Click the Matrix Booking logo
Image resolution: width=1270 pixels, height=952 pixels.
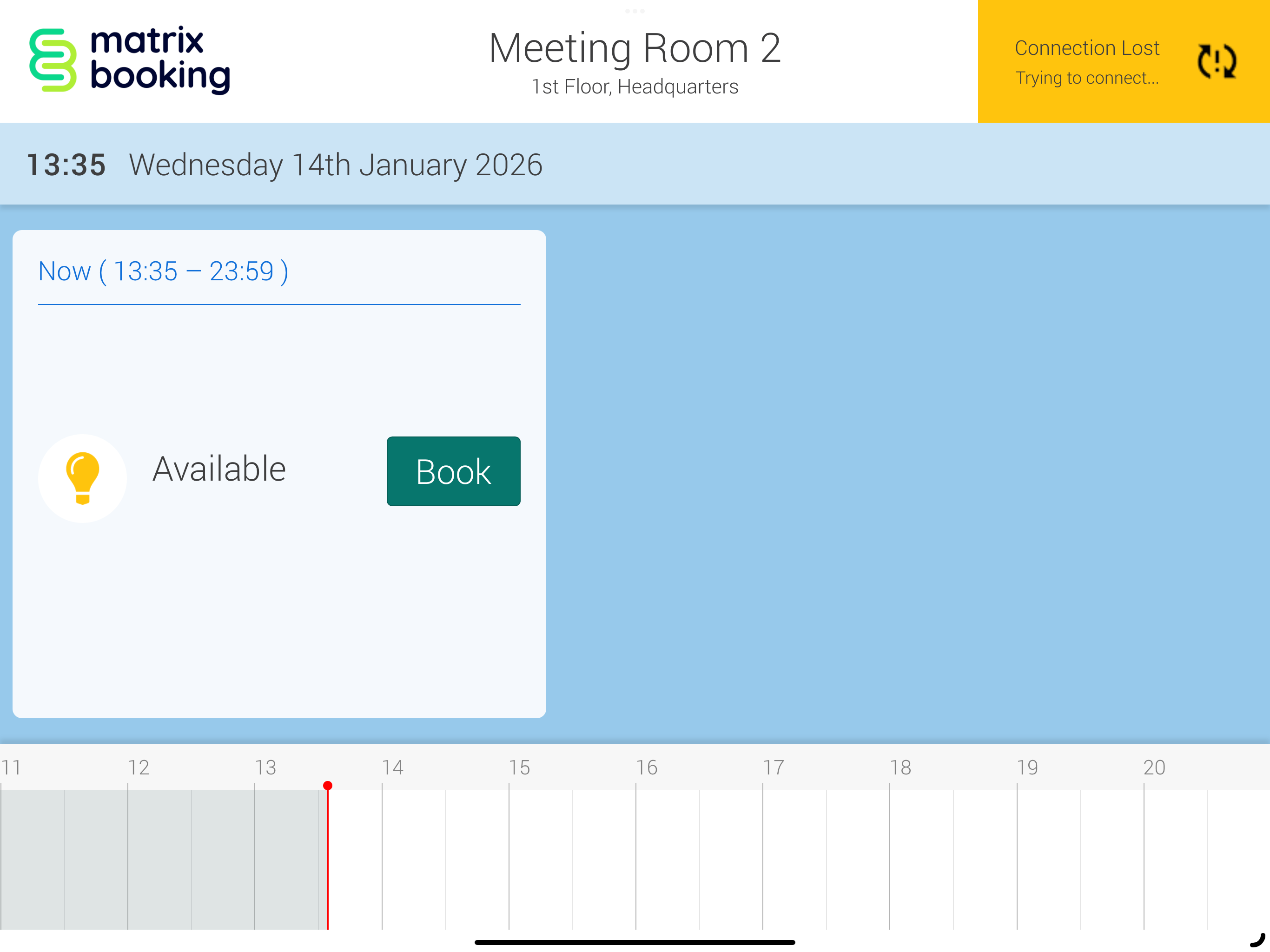(130, 60)
